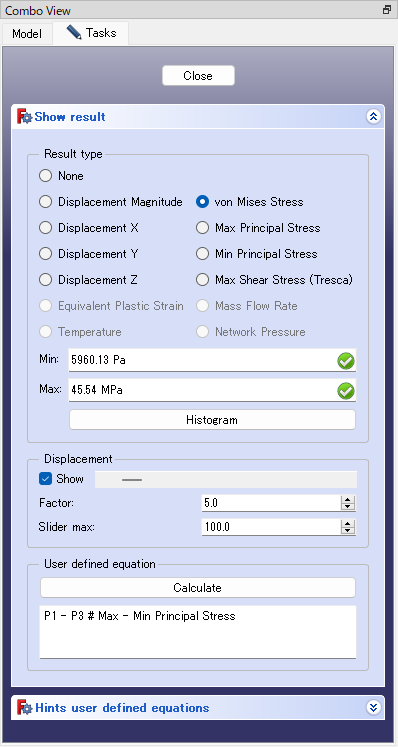Increase the Factor value with up arrow
This screenshot has width=398, height=747.
click(x=348, y=499)
